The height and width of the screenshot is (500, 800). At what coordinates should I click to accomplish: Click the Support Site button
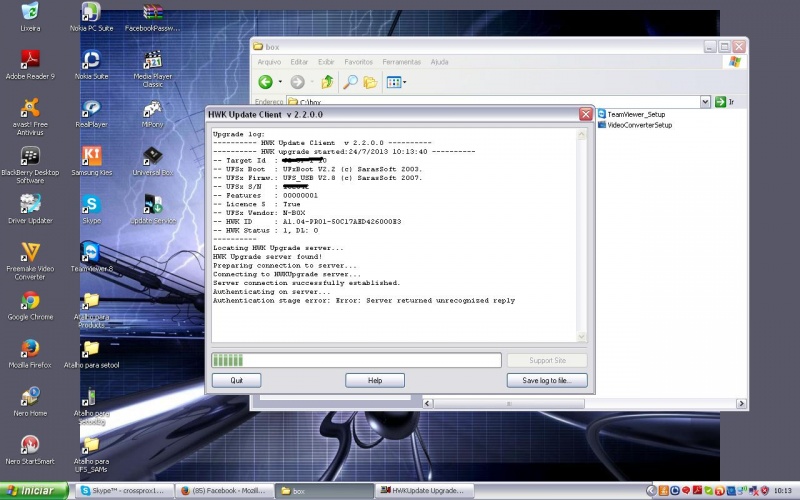547,360
